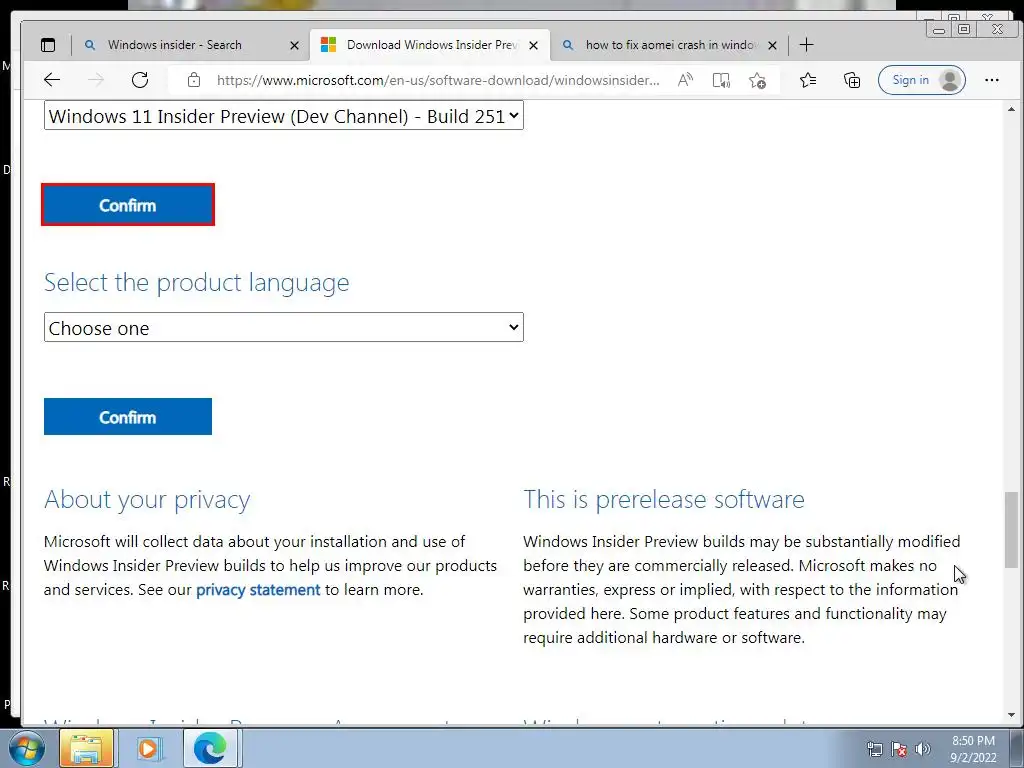The width and height of the screenshot is (1024, 768).
Task: Add this page to favorites
Action: 758,80
